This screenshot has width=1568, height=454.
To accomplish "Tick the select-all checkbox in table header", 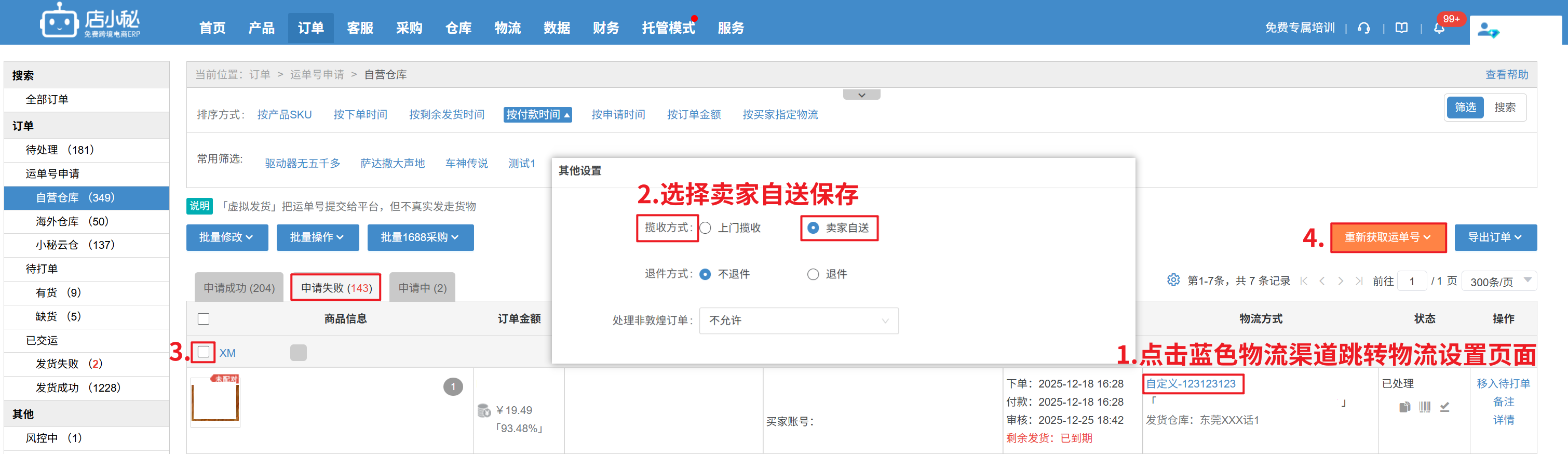I will [x=204, y=319].
